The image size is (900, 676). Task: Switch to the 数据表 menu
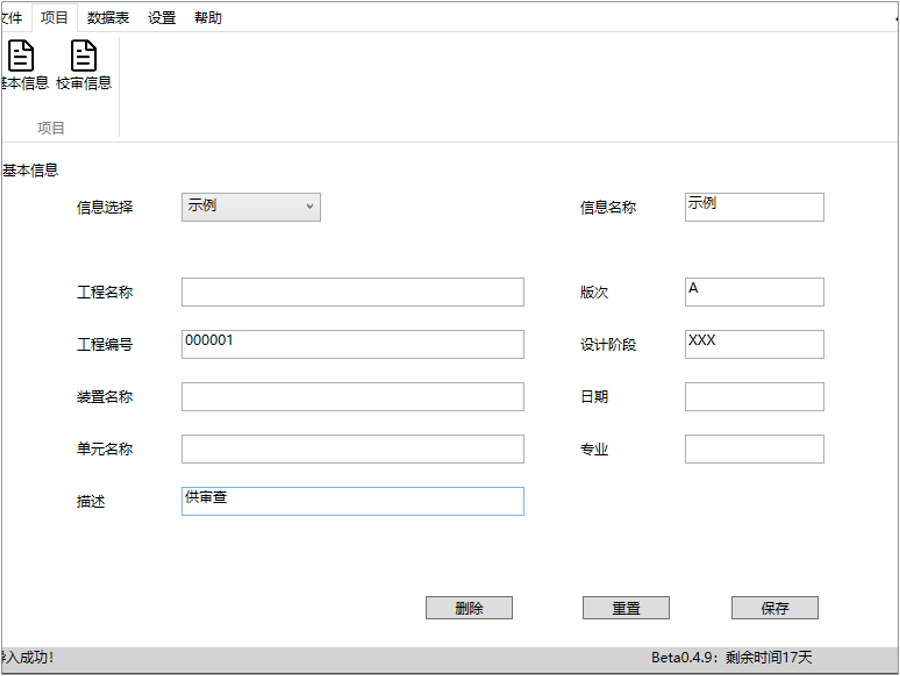click(105, 17)
